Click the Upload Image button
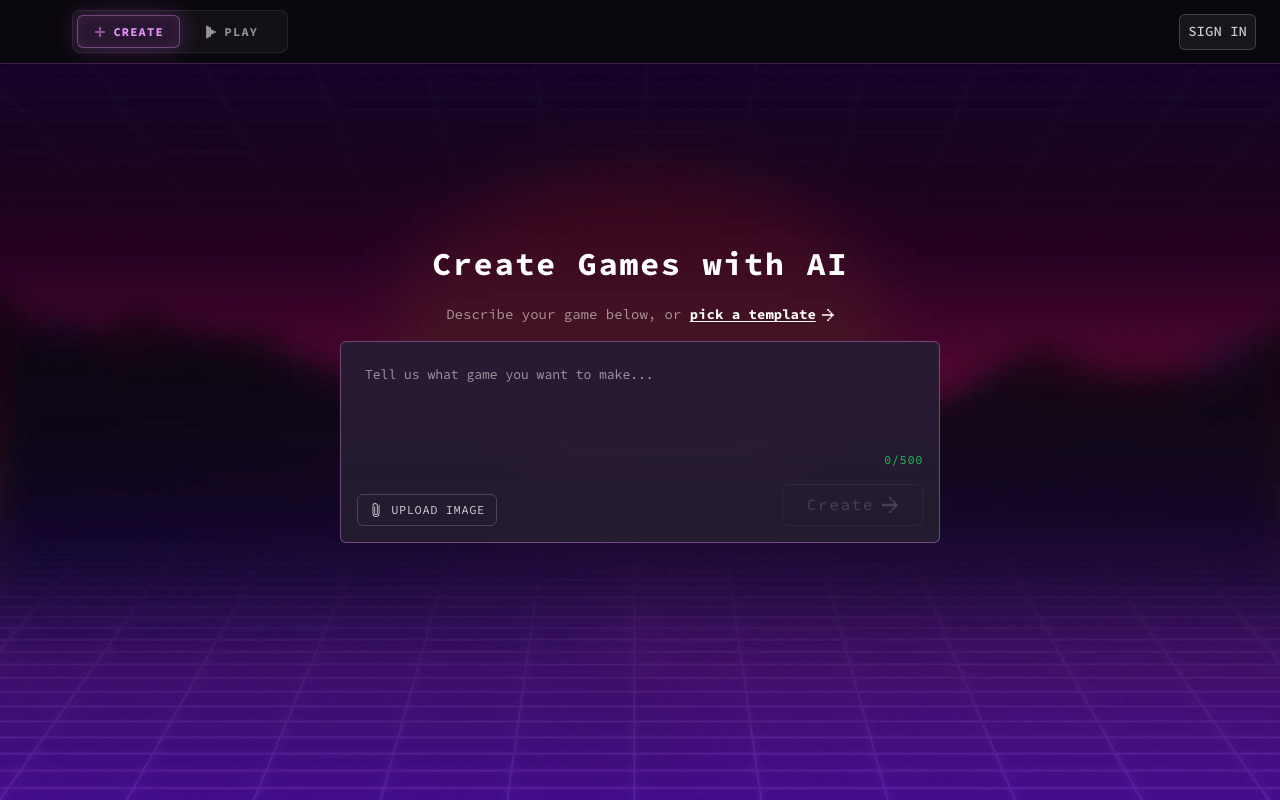This screenshot has height=800, width=1280. pyautogui.click(x=427, y=510)
